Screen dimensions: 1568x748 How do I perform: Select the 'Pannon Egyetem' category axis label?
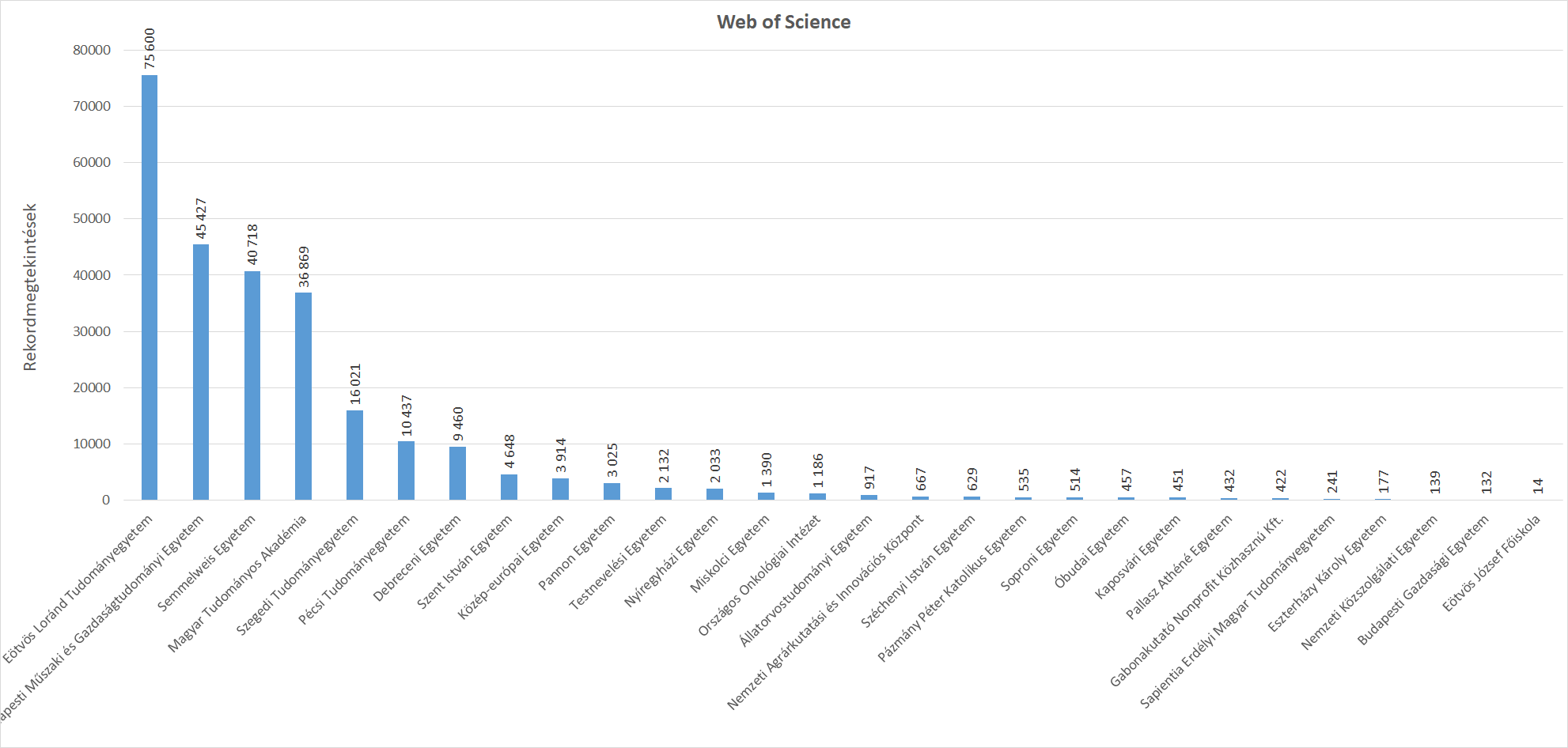tap(577, 553)
